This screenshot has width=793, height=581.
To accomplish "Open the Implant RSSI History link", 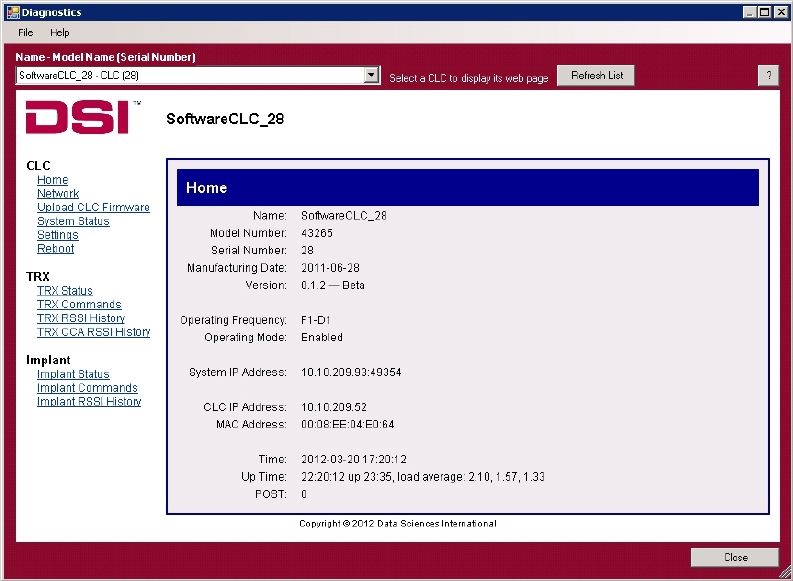I will point(89,401).
